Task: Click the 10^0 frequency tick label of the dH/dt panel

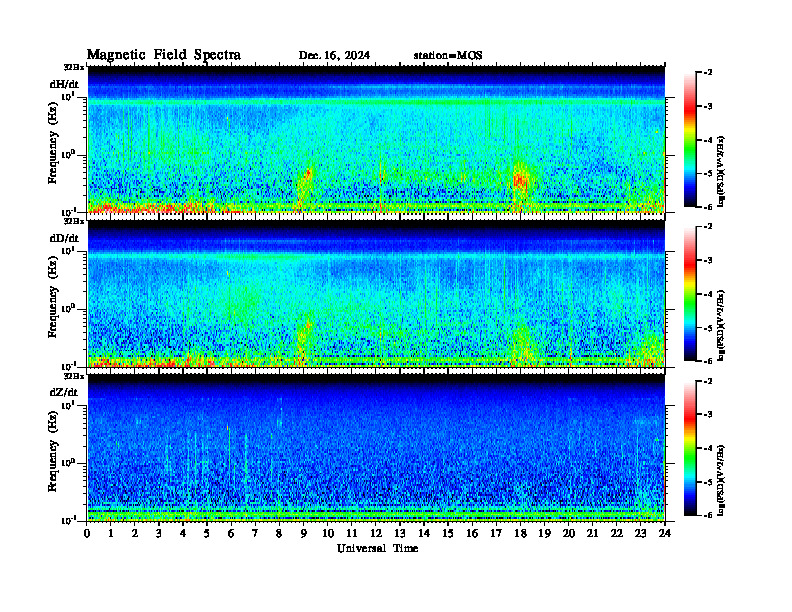Action: (x=68, y=154)
